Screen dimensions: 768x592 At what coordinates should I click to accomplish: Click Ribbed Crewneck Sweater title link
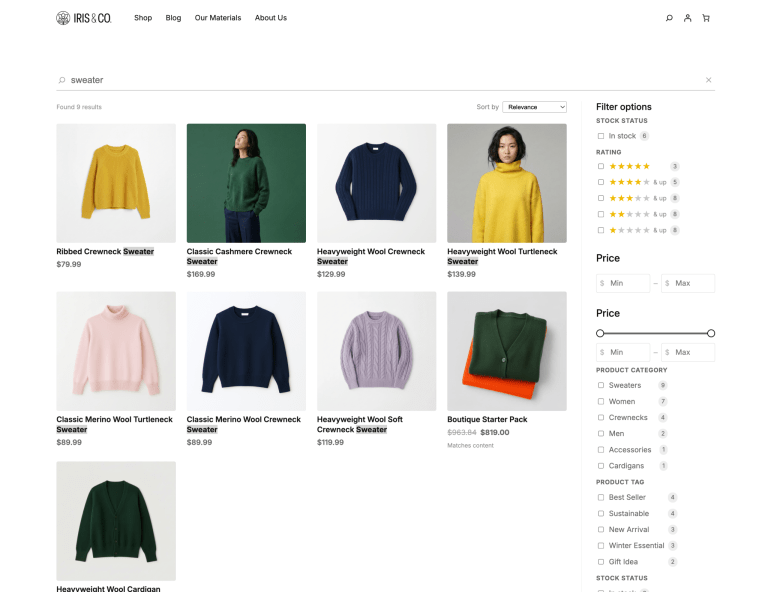coord(105,251)
